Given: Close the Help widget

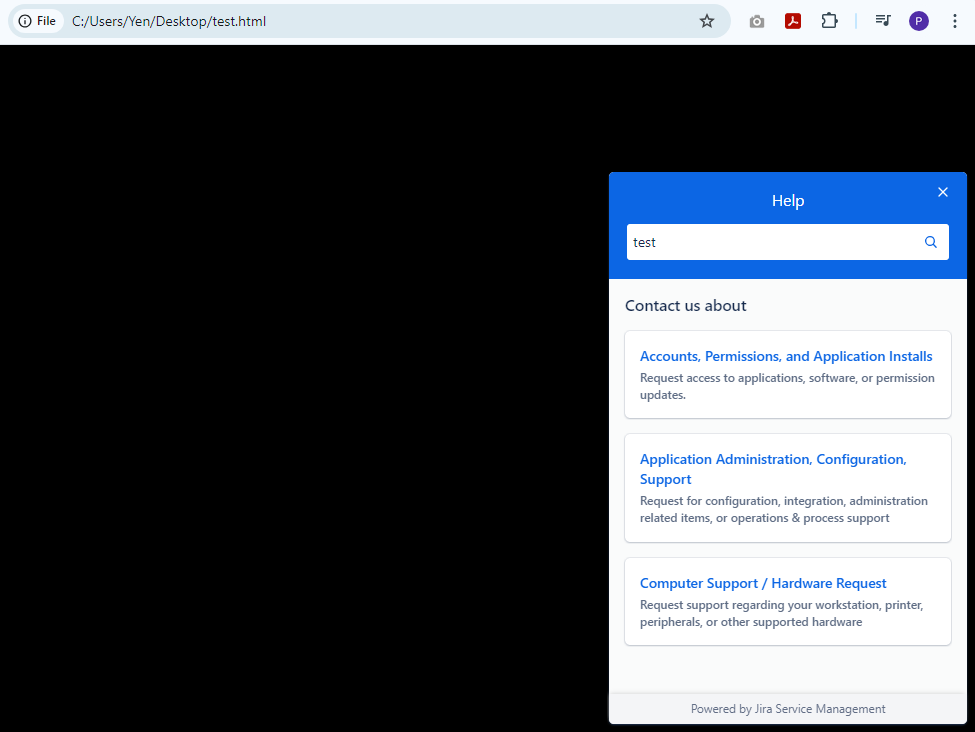Looking at the screenshot, I should [x=943, y=192].
